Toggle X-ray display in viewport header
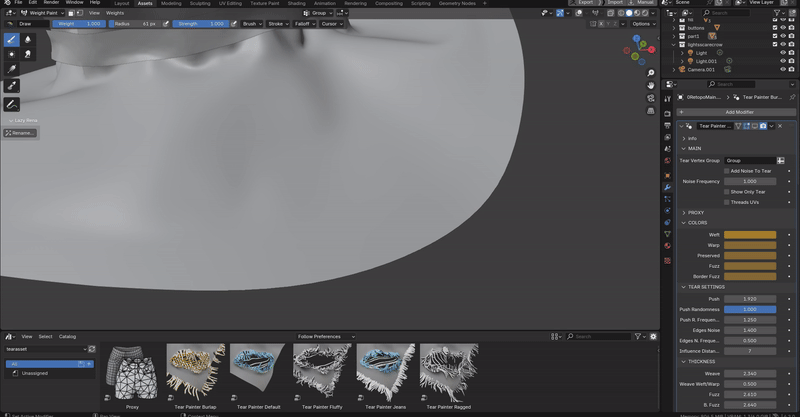The image size is (800, 417). [x=610, y=13]
